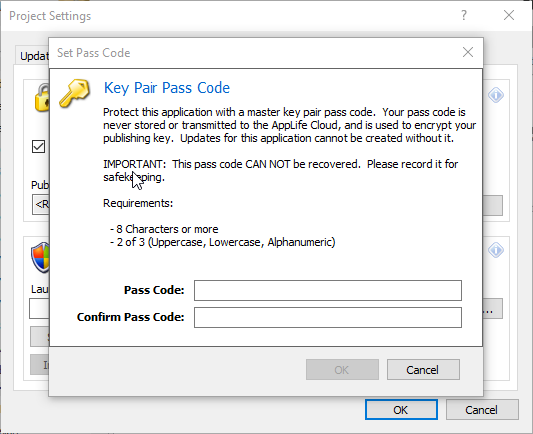This screenshot has height=434, width=533.
Task: Click the ellipsis browse button at right
Action: pyautogui.click(x=493, y=309)
